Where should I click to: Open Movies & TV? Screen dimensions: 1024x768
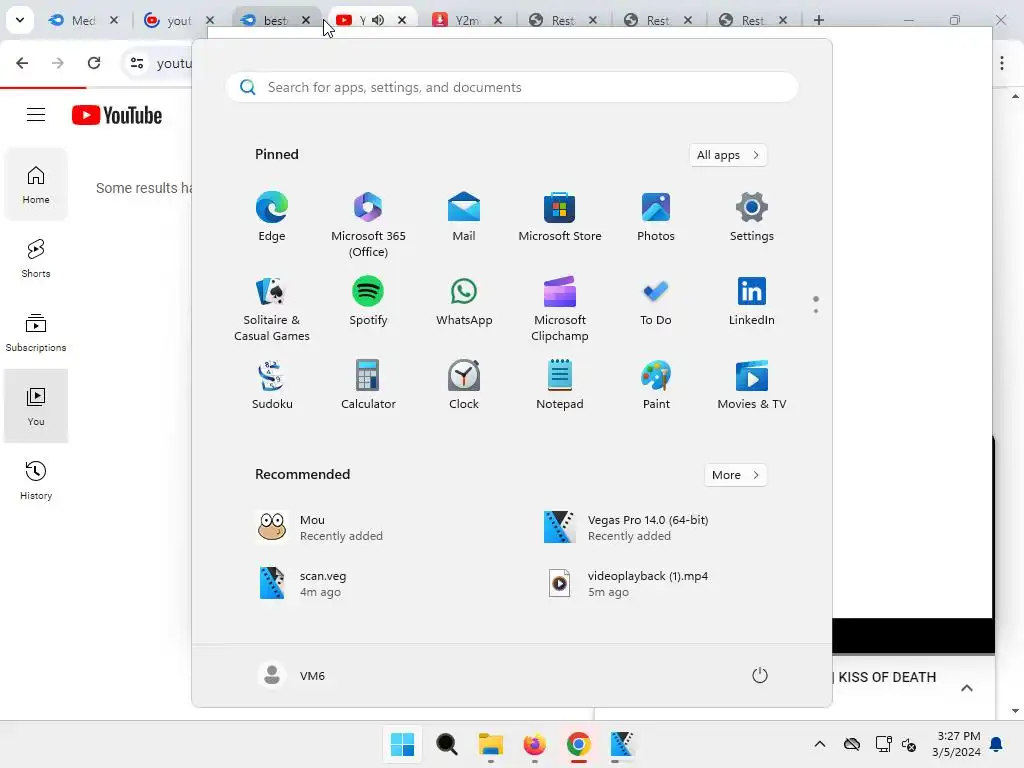(x=752, y=385)
